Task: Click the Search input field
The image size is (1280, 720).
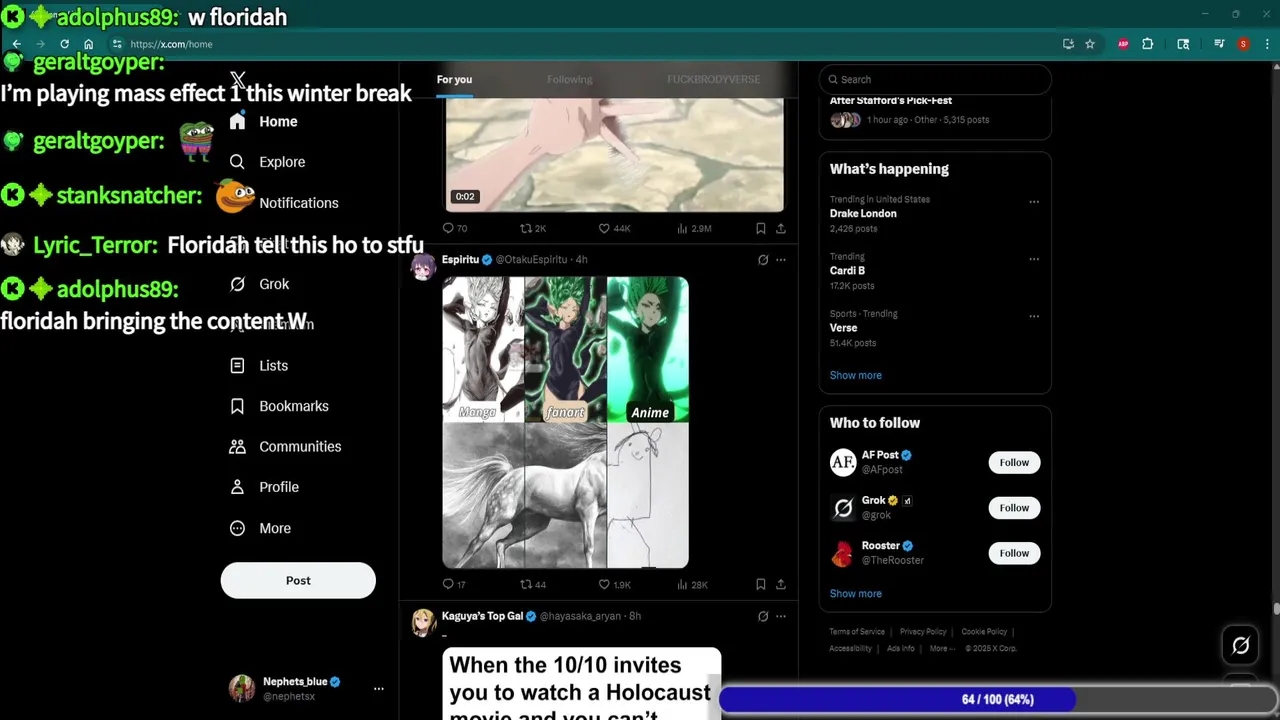Action: pos(935,79)
